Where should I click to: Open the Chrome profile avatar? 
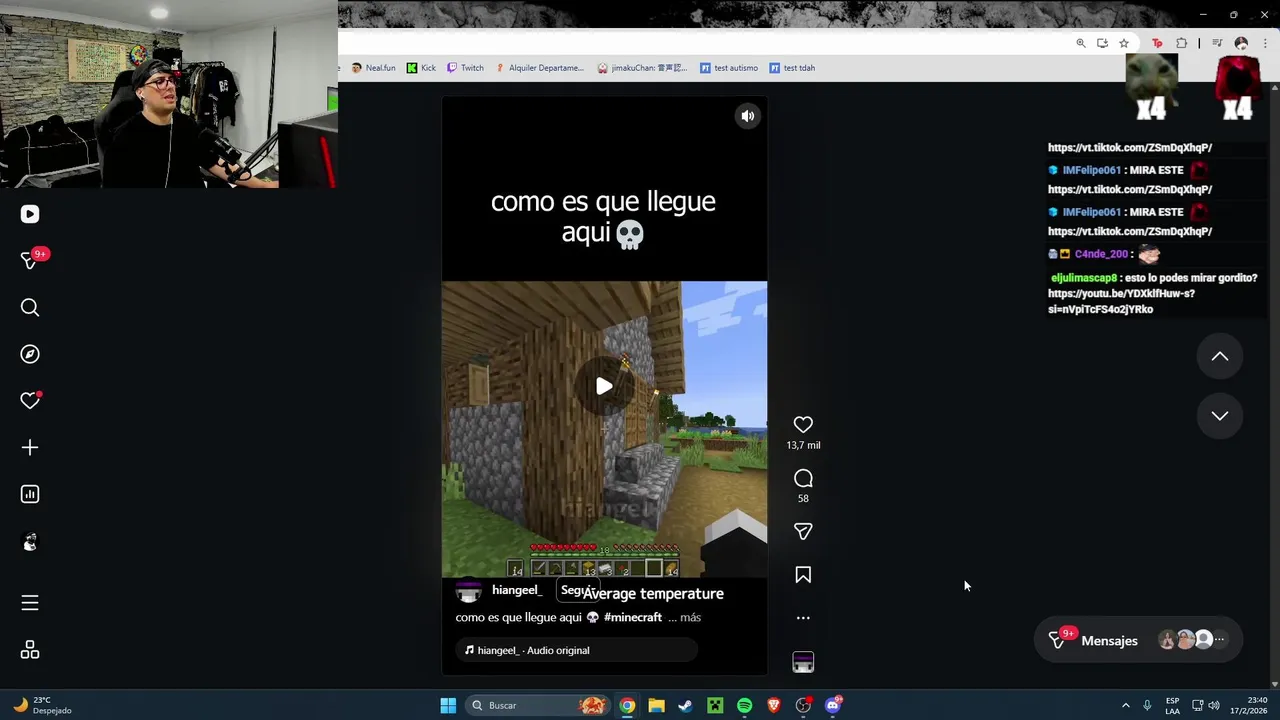pyautogui.click(x=1241, y=43)
